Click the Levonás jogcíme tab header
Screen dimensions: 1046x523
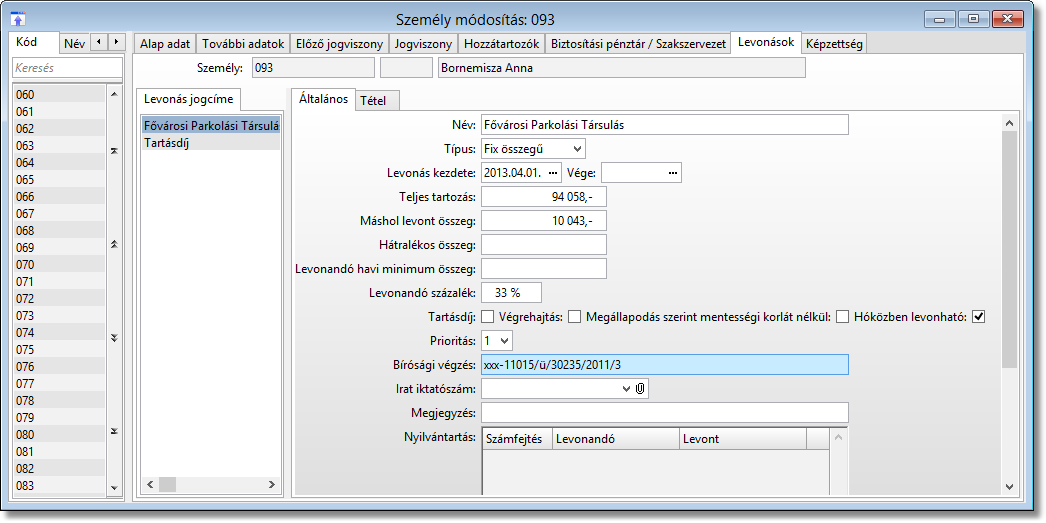tap(189, 99)
